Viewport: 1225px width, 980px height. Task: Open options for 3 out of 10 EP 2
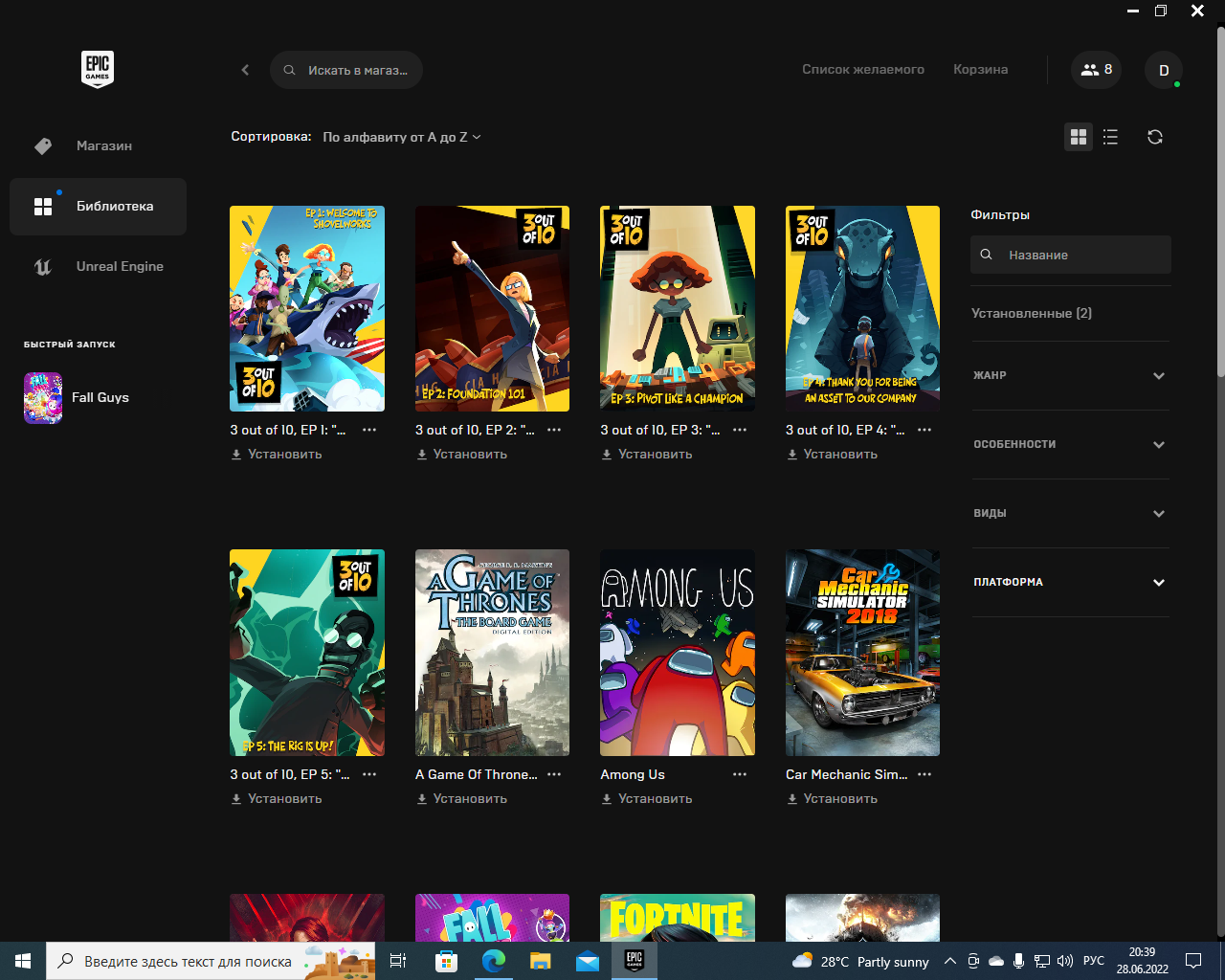click(554, 430)
